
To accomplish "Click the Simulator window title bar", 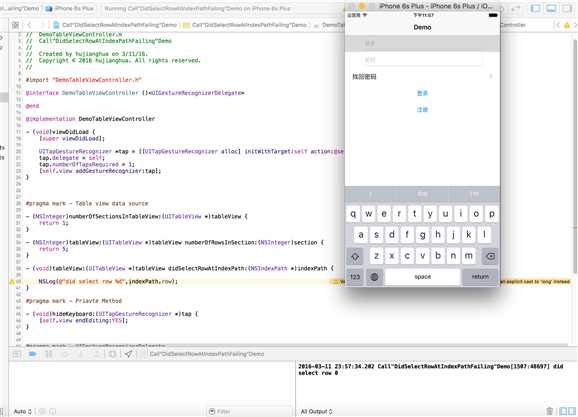I will [422, 6].
